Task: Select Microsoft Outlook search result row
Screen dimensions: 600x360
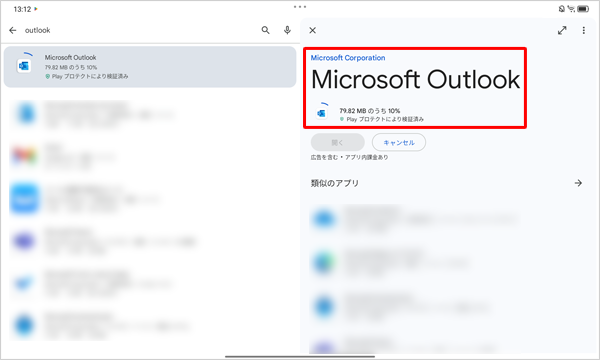Action: click(150, 67)
